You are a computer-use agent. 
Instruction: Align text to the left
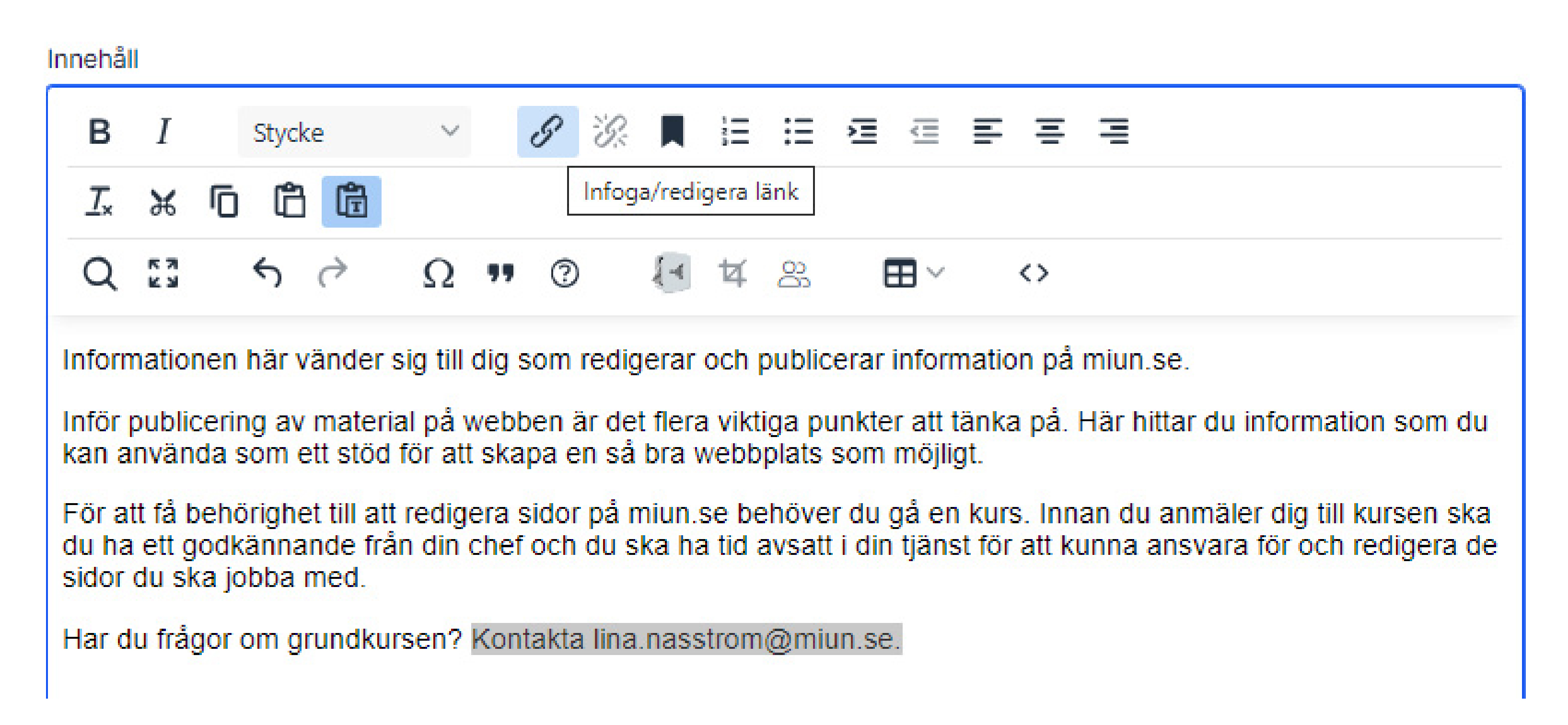[987, 131]
